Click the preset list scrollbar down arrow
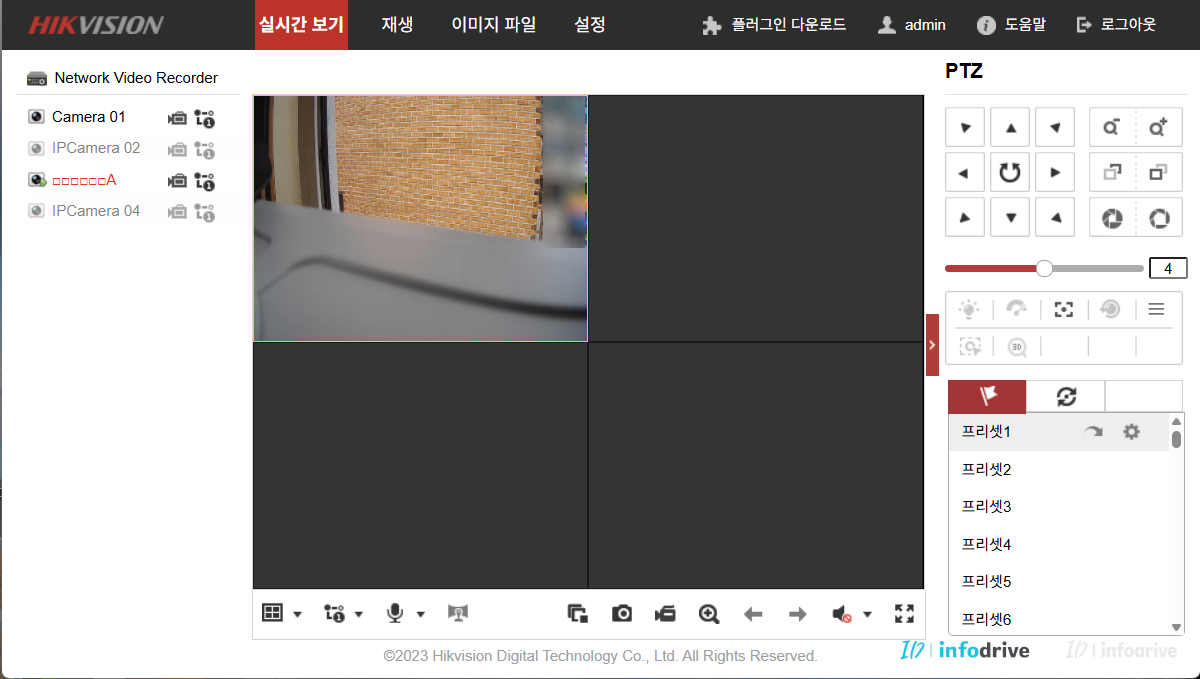1200x679 pixels. (1177, 627)
